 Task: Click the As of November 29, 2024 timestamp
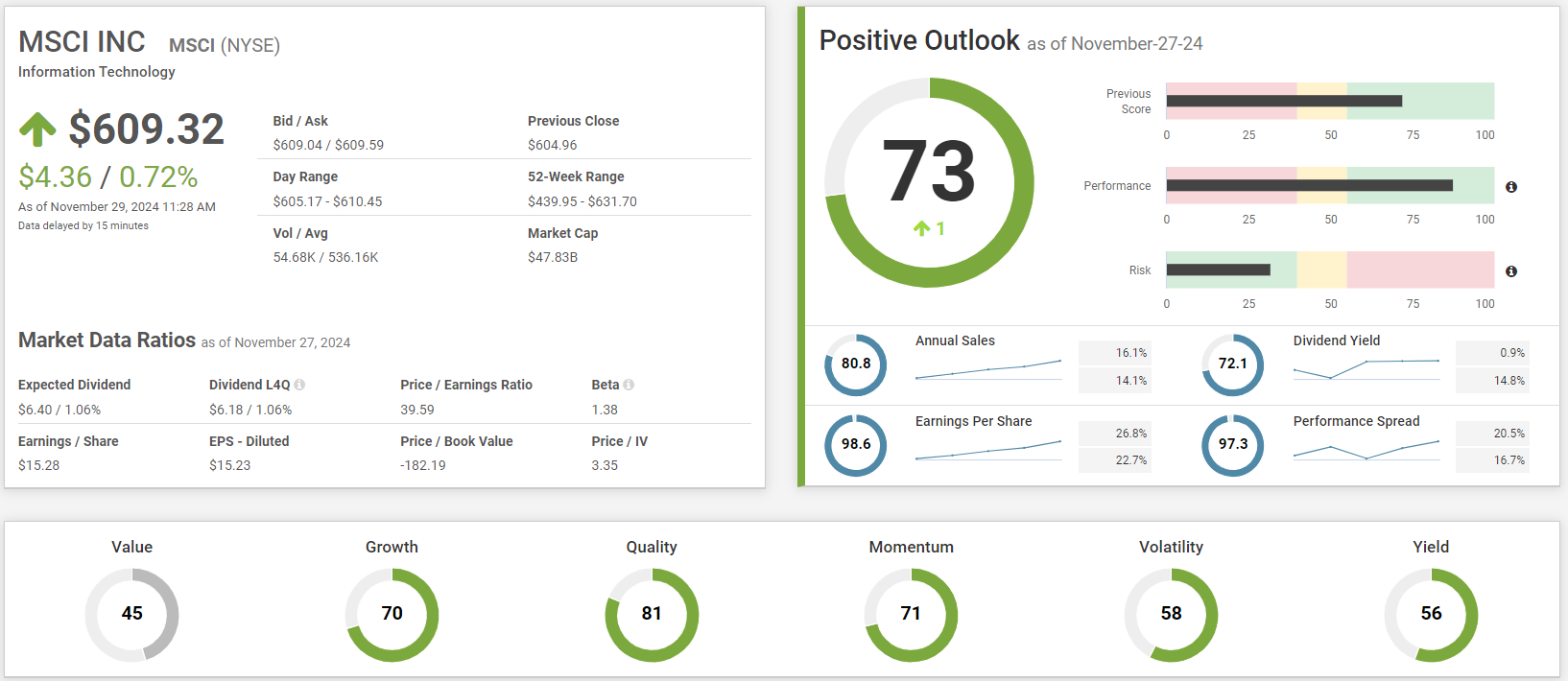coord(117,206)
